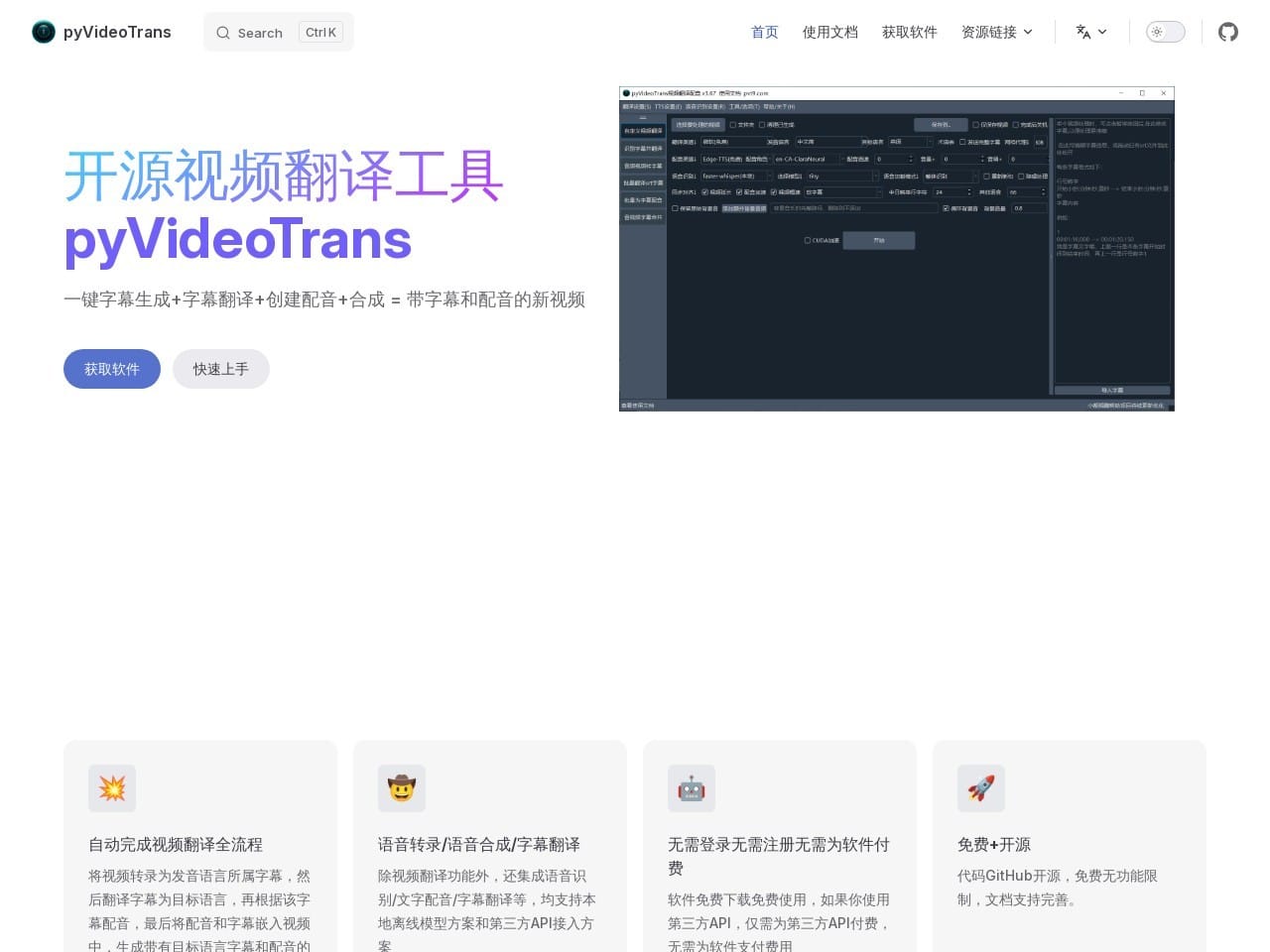
Task: Click the 获取软件 navigation link
Action: 909,32
